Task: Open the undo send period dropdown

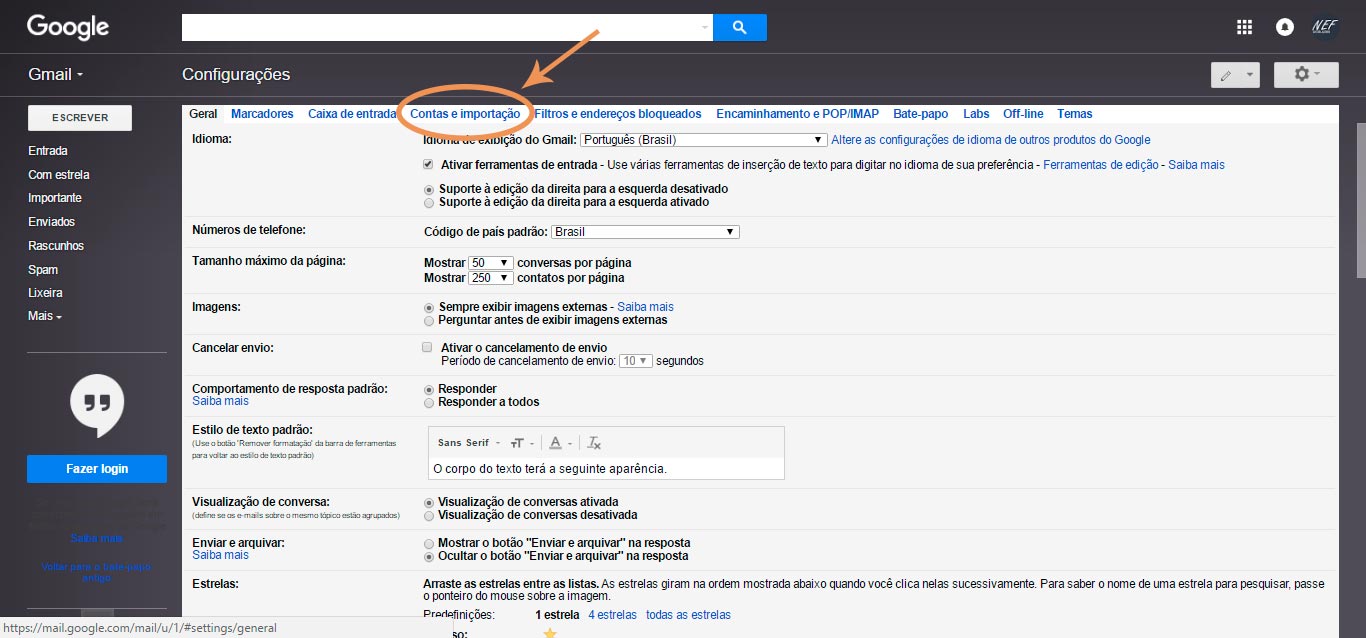Action: coord(635,361)
